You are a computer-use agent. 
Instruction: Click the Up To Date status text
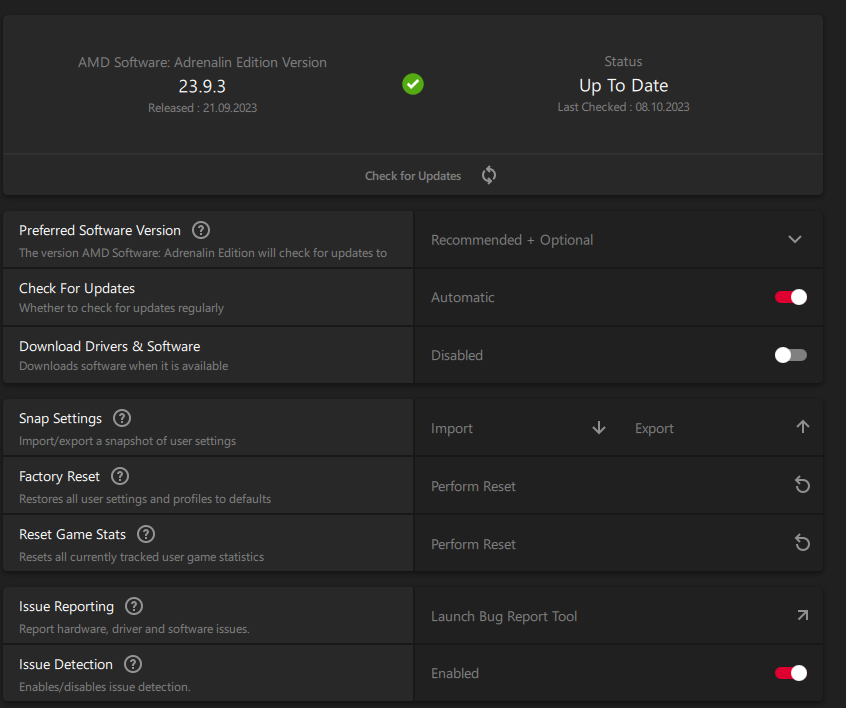[623, 85]
